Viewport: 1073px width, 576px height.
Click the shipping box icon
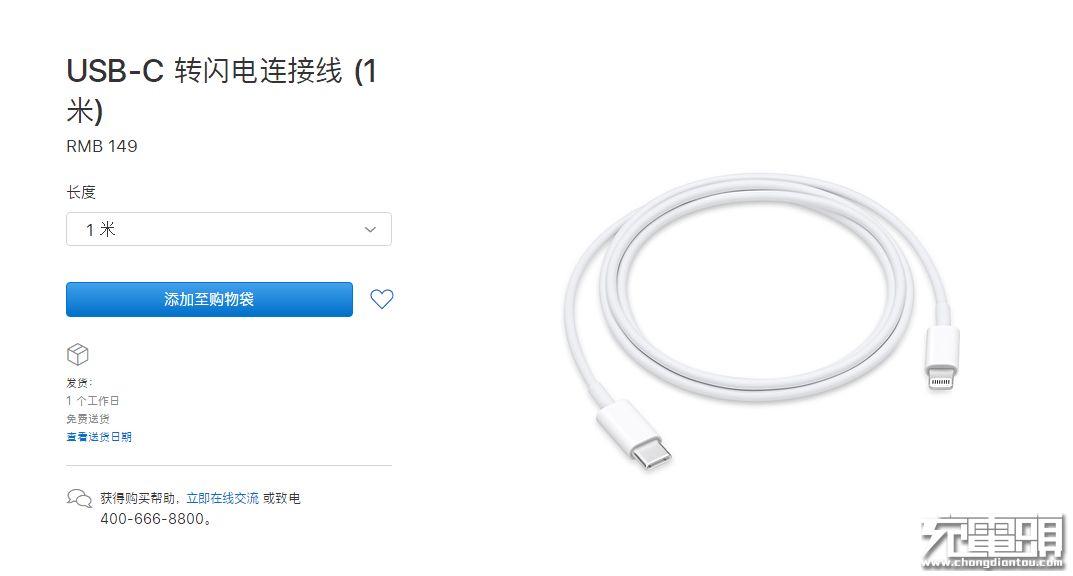pos(78,354)
